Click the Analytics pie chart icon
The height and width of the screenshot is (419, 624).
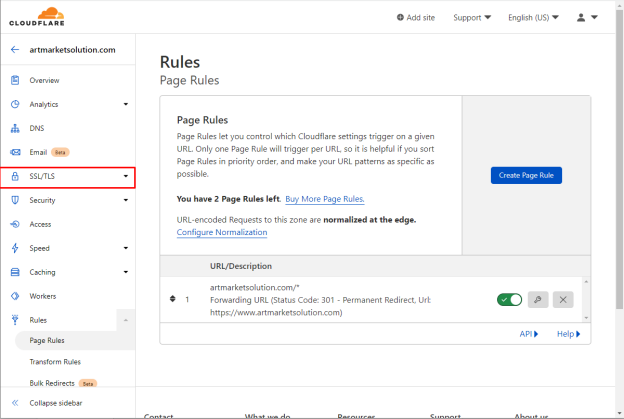coord(15,104)
